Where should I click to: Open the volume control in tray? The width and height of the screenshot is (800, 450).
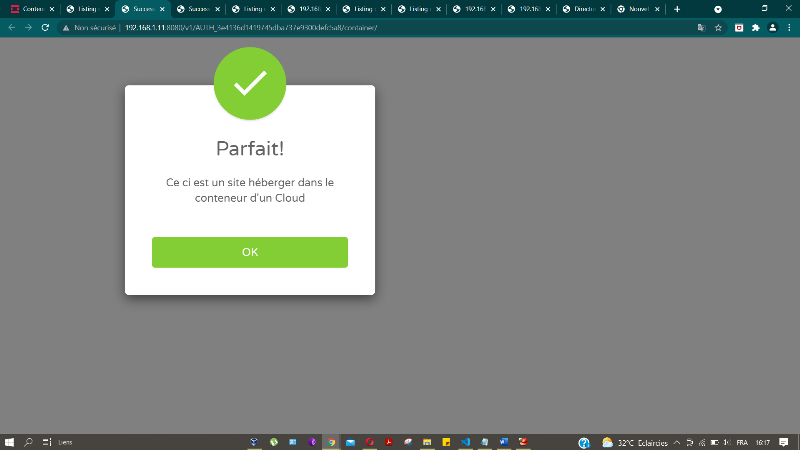(x=727, y=442)
